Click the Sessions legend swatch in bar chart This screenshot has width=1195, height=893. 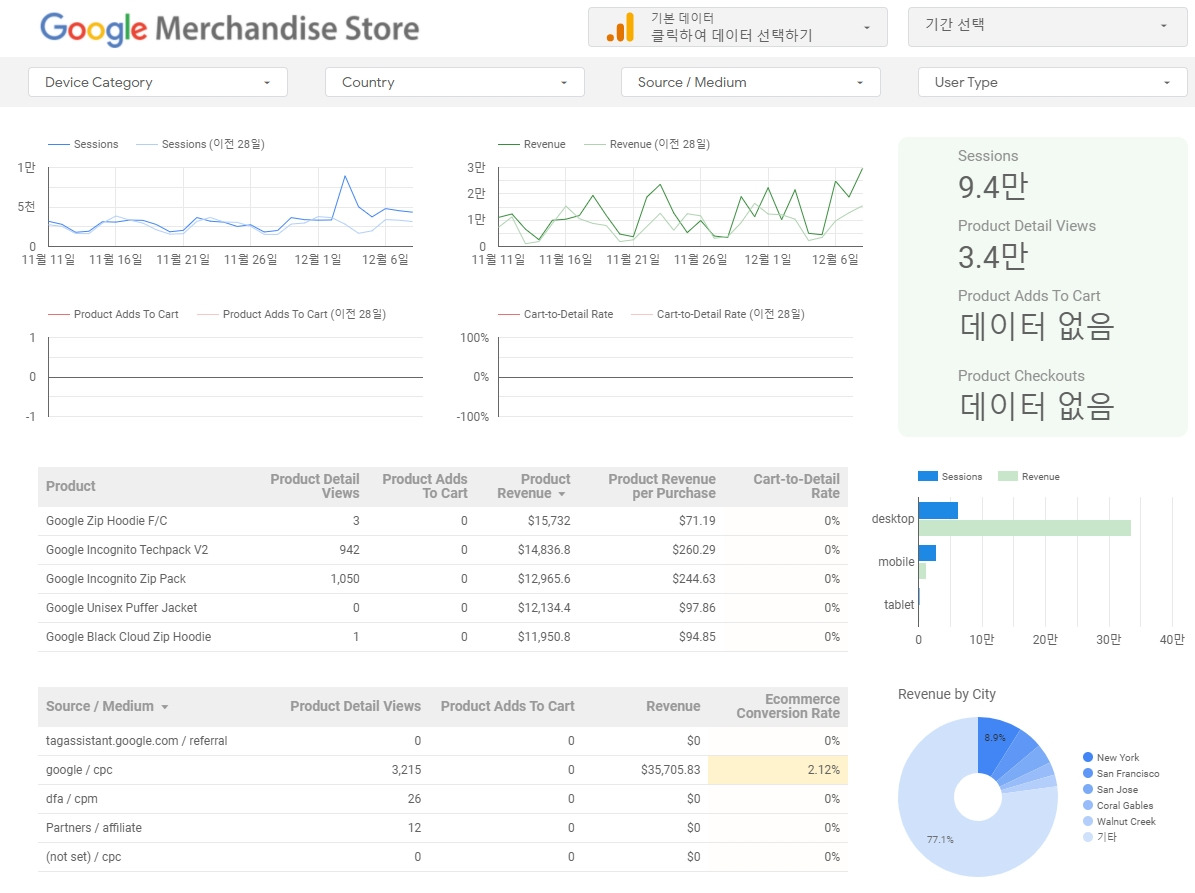[927, 476]
